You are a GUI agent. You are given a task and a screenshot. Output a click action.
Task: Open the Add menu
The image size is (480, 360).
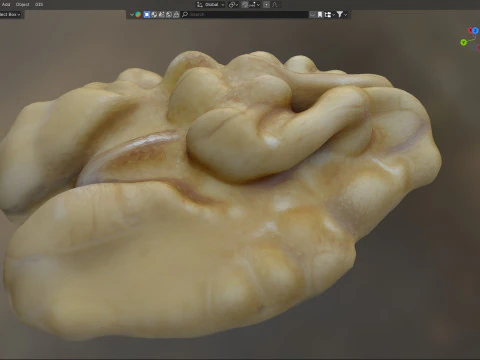coord(6,4)
